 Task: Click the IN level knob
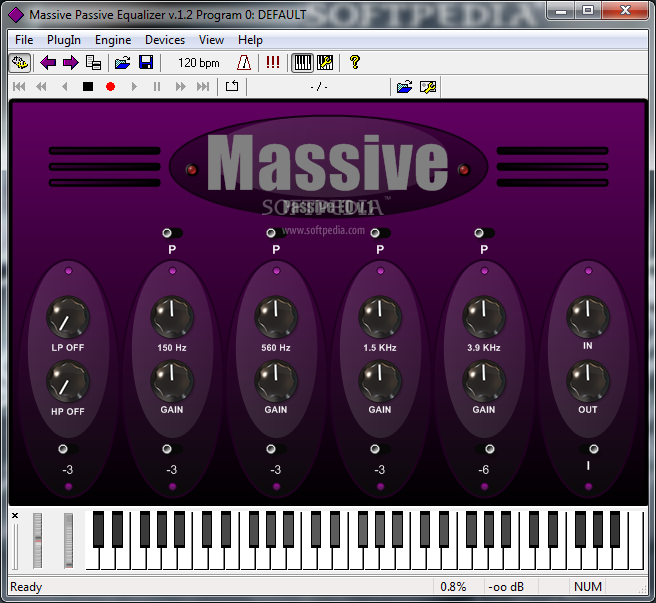point(588,317)
